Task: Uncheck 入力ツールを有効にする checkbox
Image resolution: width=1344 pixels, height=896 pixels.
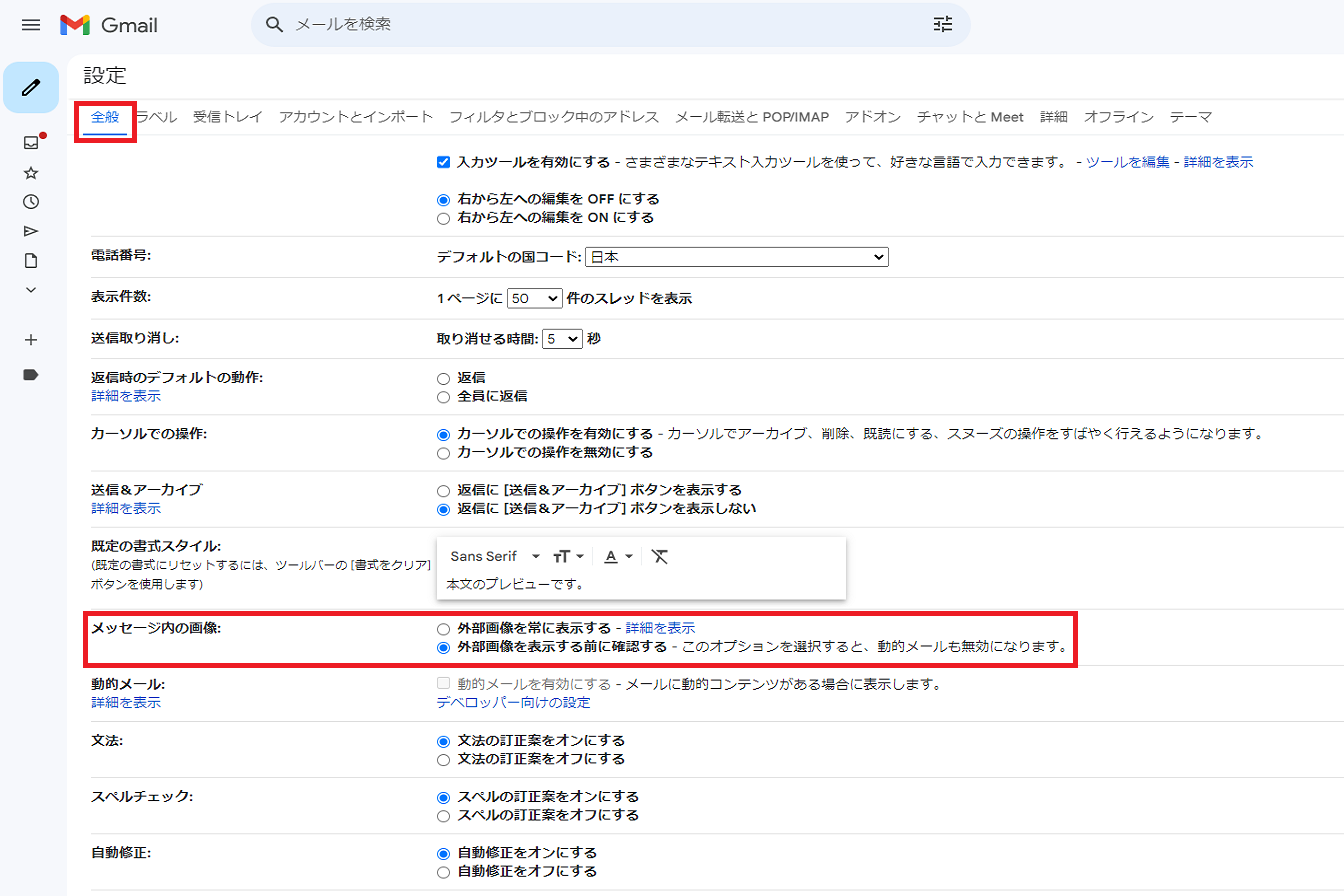Action: click(444, 162)
